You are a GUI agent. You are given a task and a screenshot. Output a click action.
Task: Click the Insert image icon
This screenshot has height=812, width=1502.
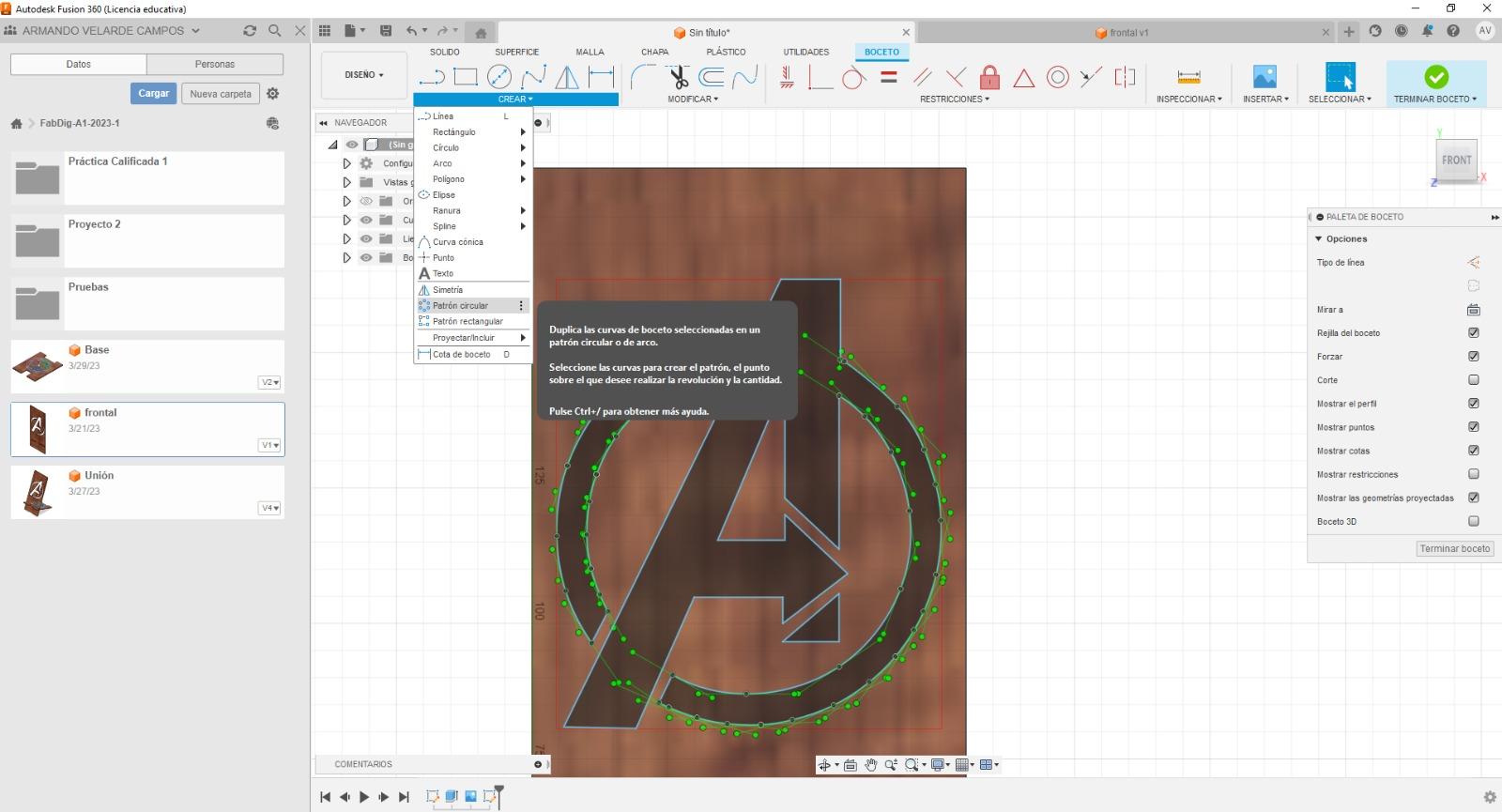(1264, 77)
